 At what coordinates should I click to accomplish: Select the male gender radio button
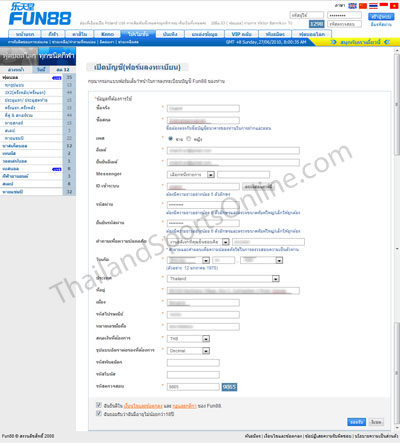click(171, 139)
